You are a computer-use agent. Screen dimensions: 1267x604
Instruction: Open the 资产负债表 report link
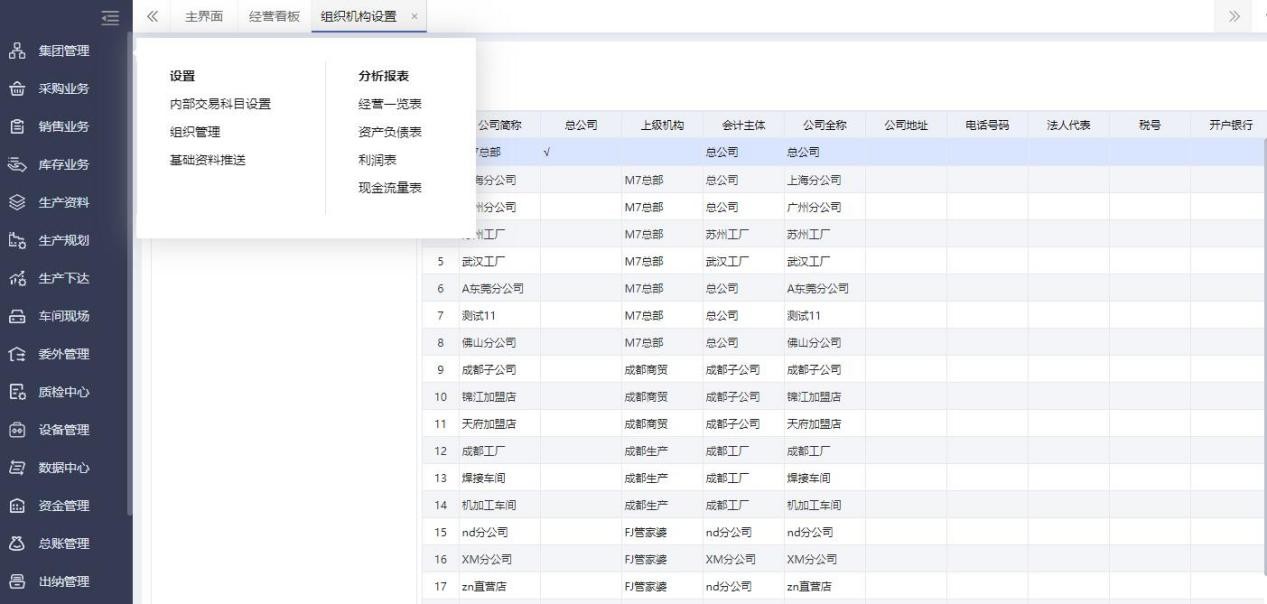(389, 132)
